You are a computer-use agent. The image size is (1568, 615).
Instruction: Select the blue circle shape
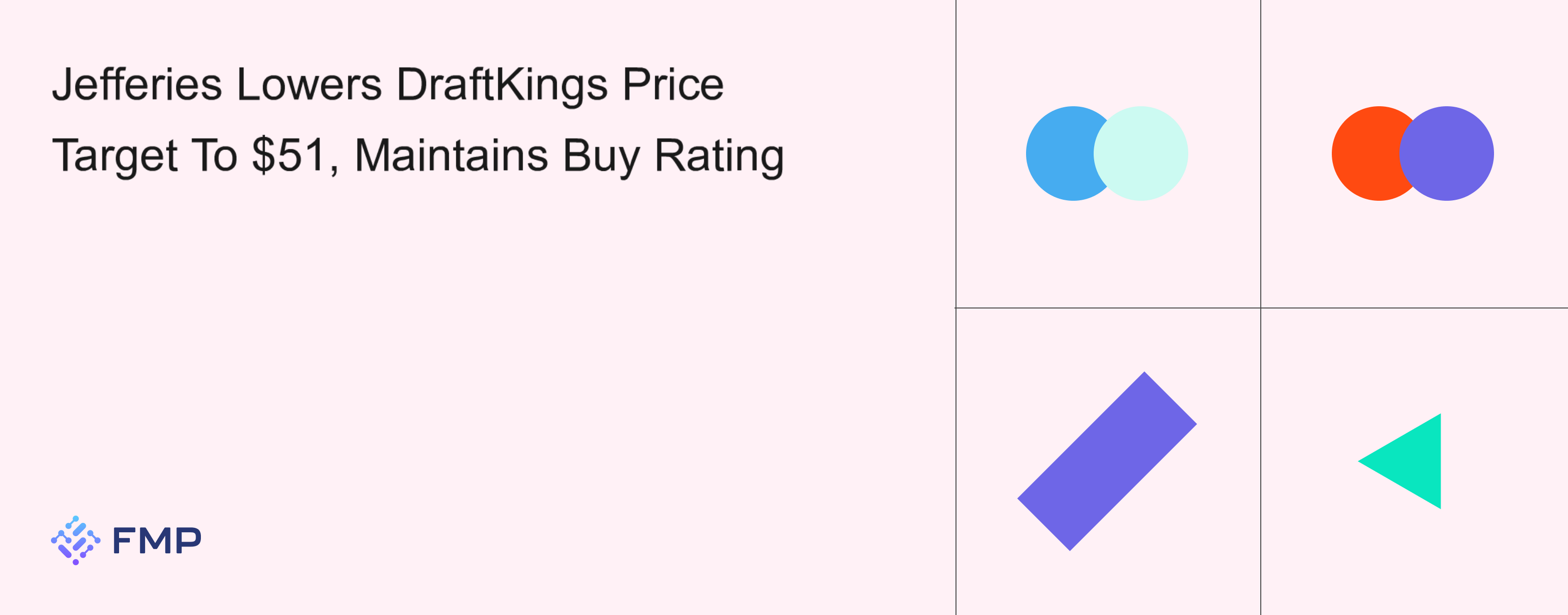[1059, 153]
